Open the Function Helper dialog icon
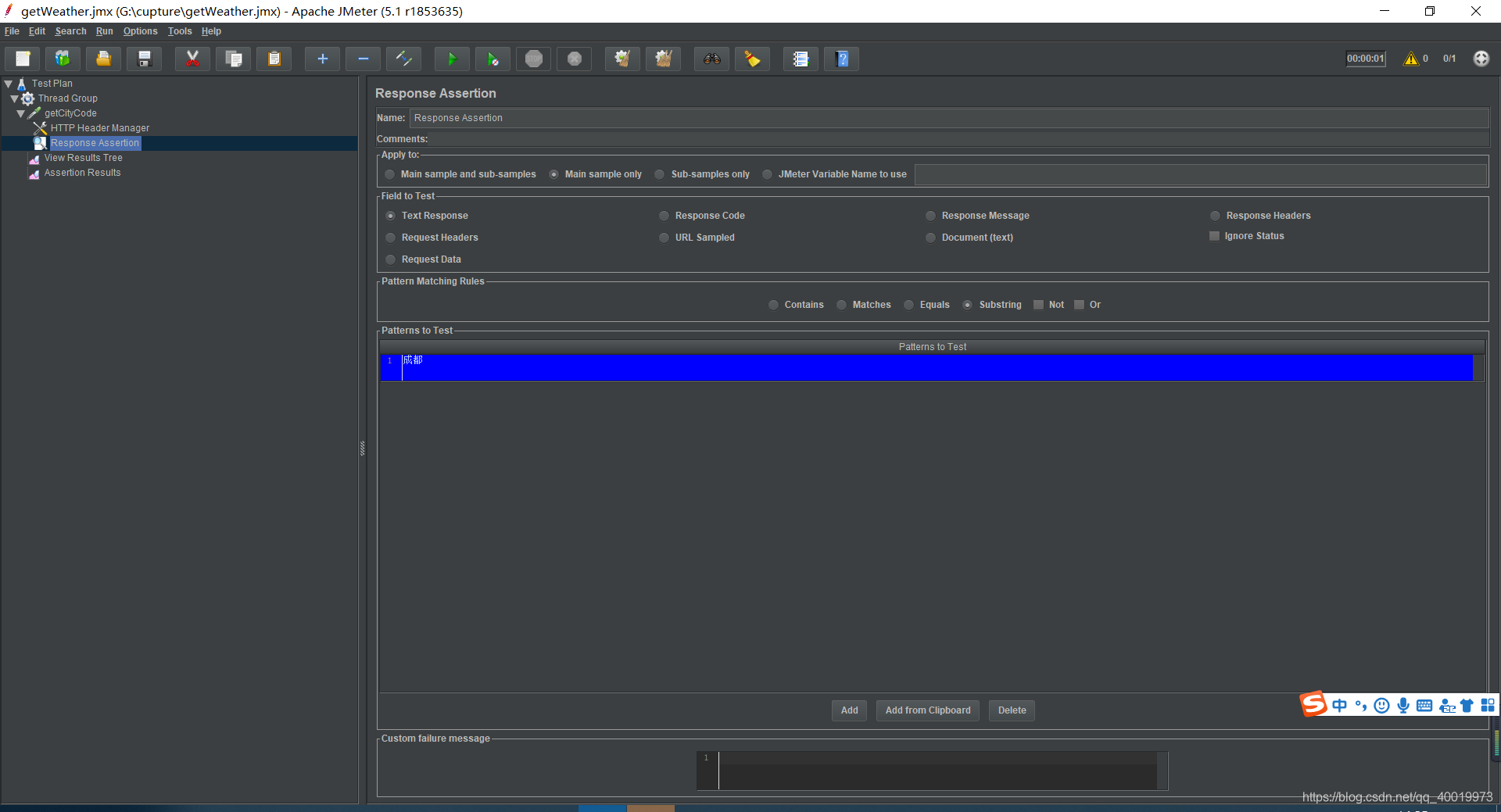The height and width of the screenshot is (812, 1501). point(801,59)
